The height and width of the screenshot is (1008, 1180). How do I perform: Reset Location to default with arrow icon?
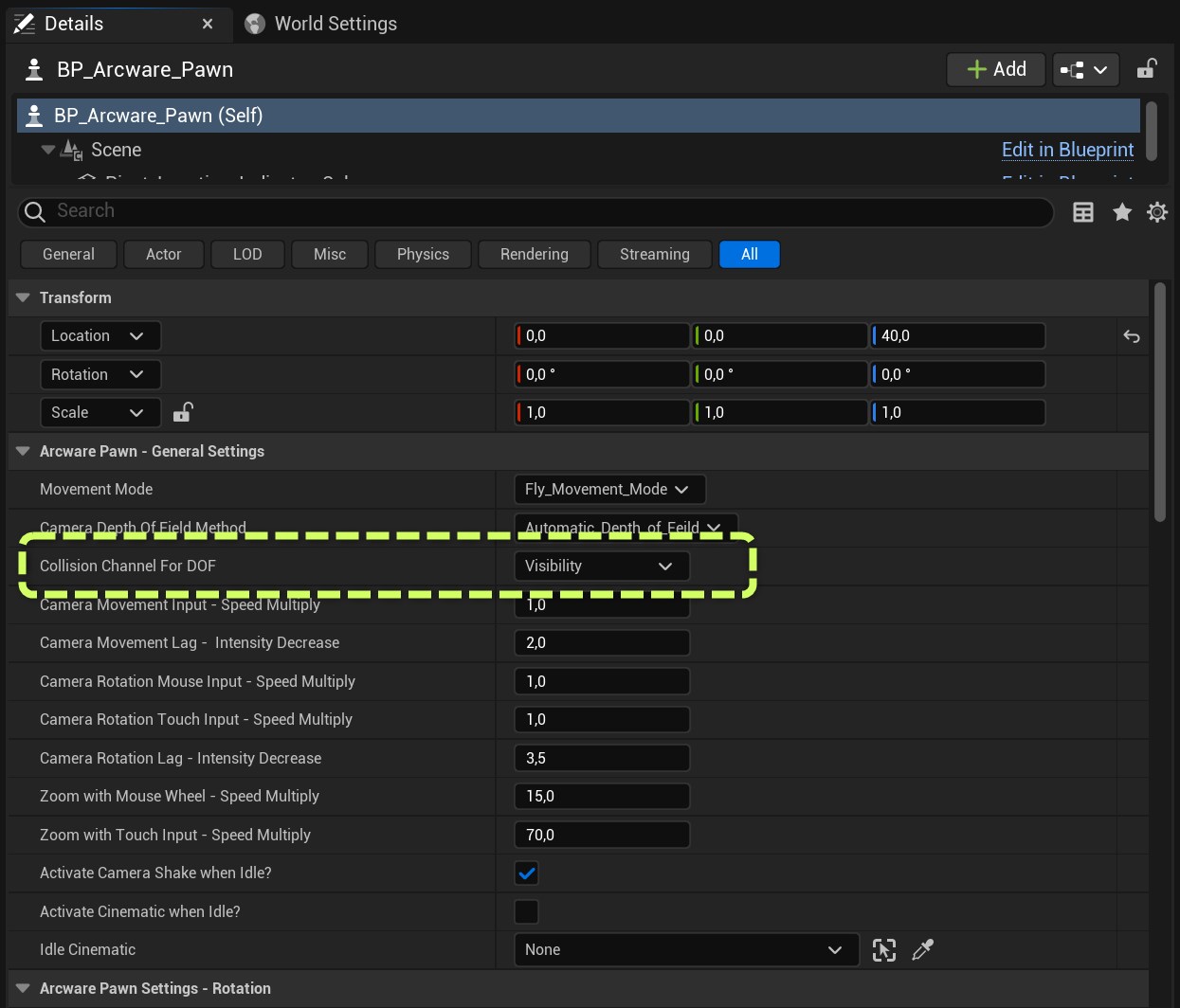click(1132, 336)
